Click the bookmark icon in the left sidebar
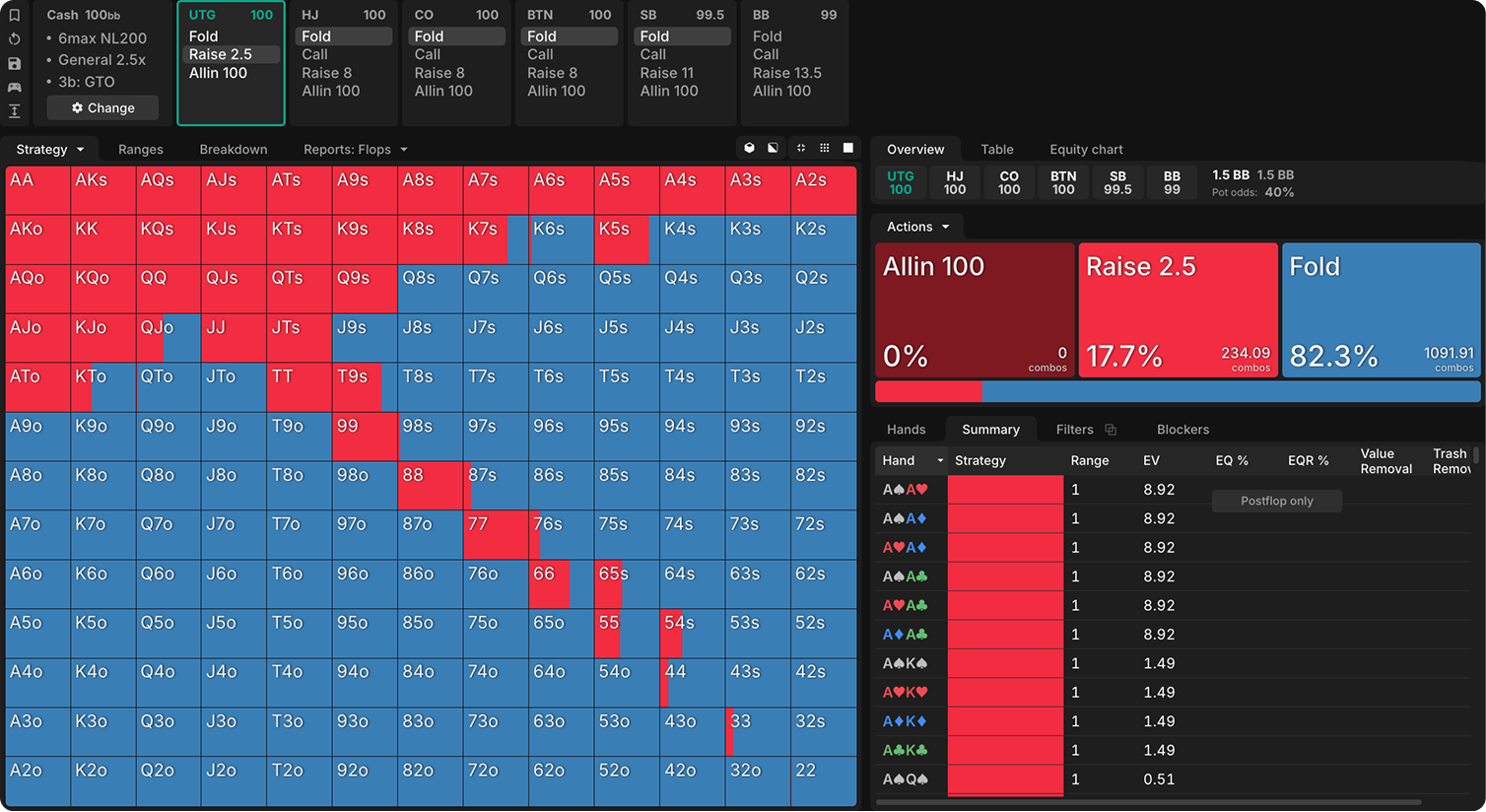The image size is (1486, 812). (14, 16)
